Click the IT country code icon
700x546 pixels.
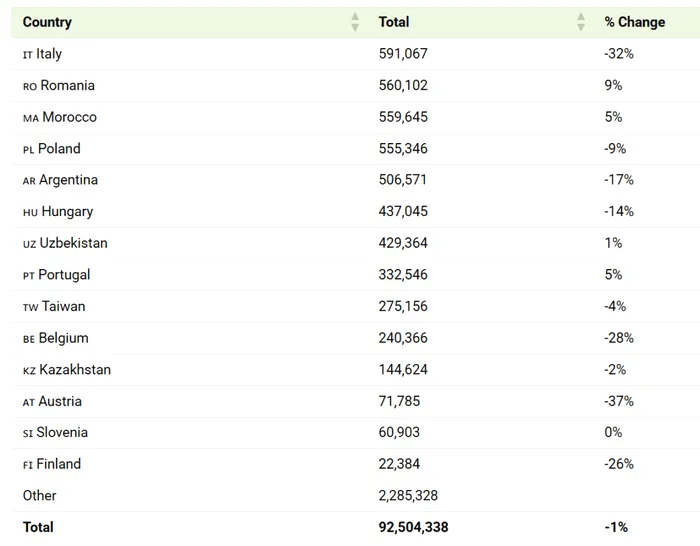click(x=28, y=55)
